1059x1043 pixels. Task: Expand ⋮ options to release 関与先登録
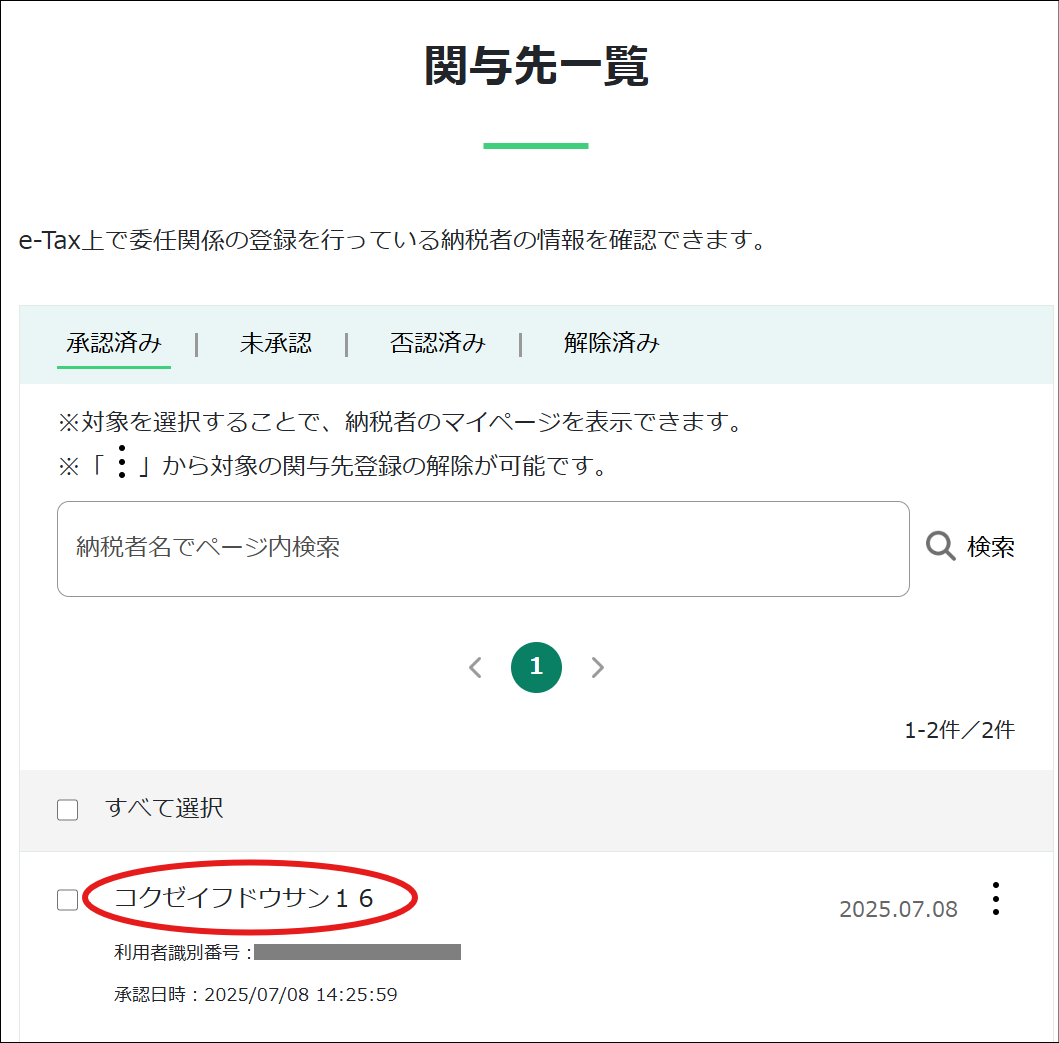tap(996, 899)
